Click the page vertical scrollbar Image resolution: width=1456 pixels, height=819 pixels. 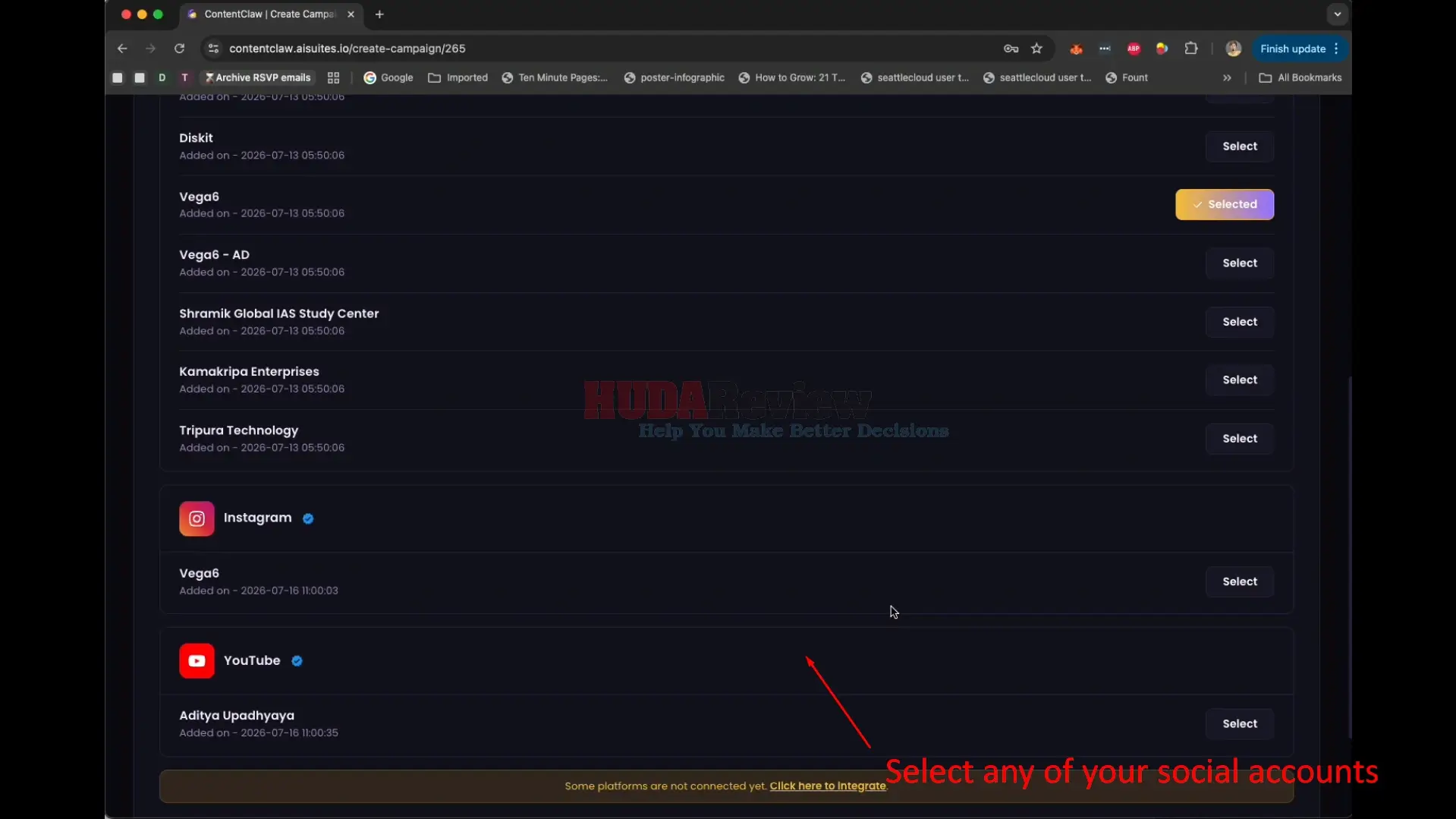point(1349,556)
